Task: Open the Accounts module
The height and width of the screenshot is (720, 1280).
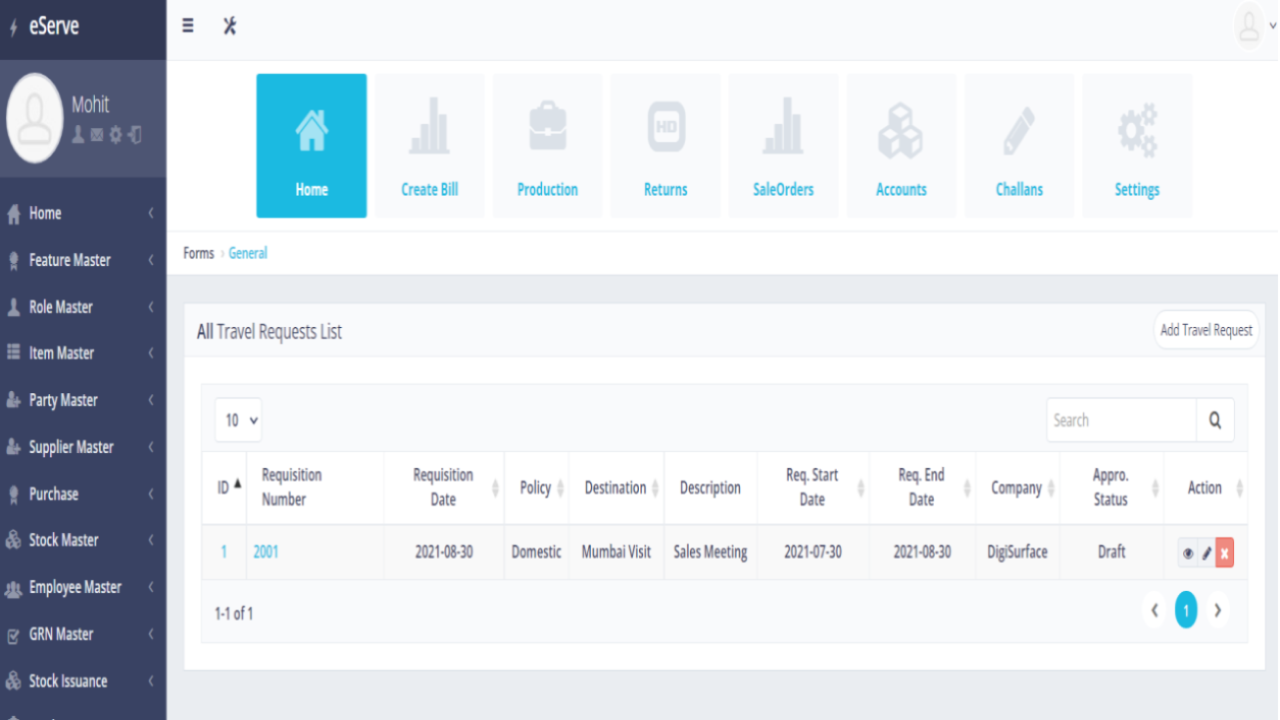Action: [x=901, y=145]
